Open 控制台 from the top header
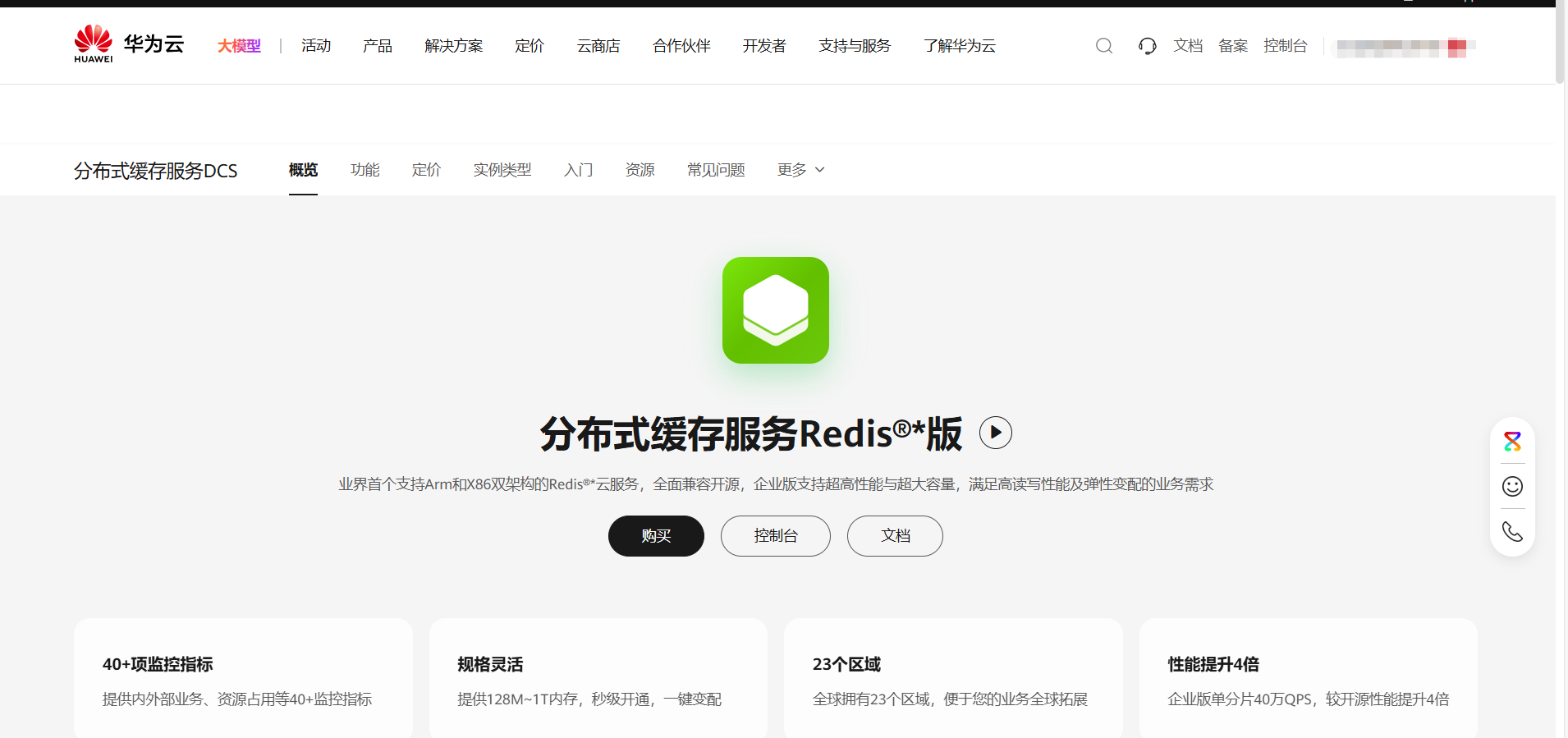The width and height of the screenshot is (1568, 738). point(1286,46)
